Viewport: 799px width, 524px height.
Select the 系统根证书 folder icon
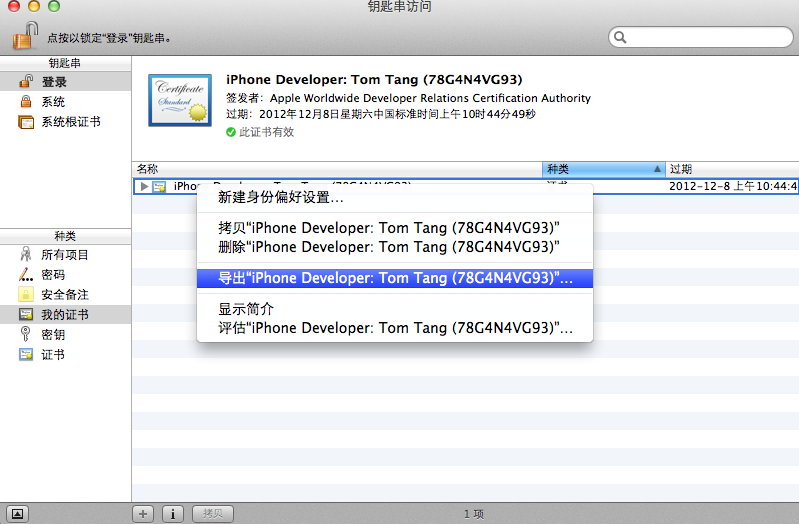click(x=26, y=122)
